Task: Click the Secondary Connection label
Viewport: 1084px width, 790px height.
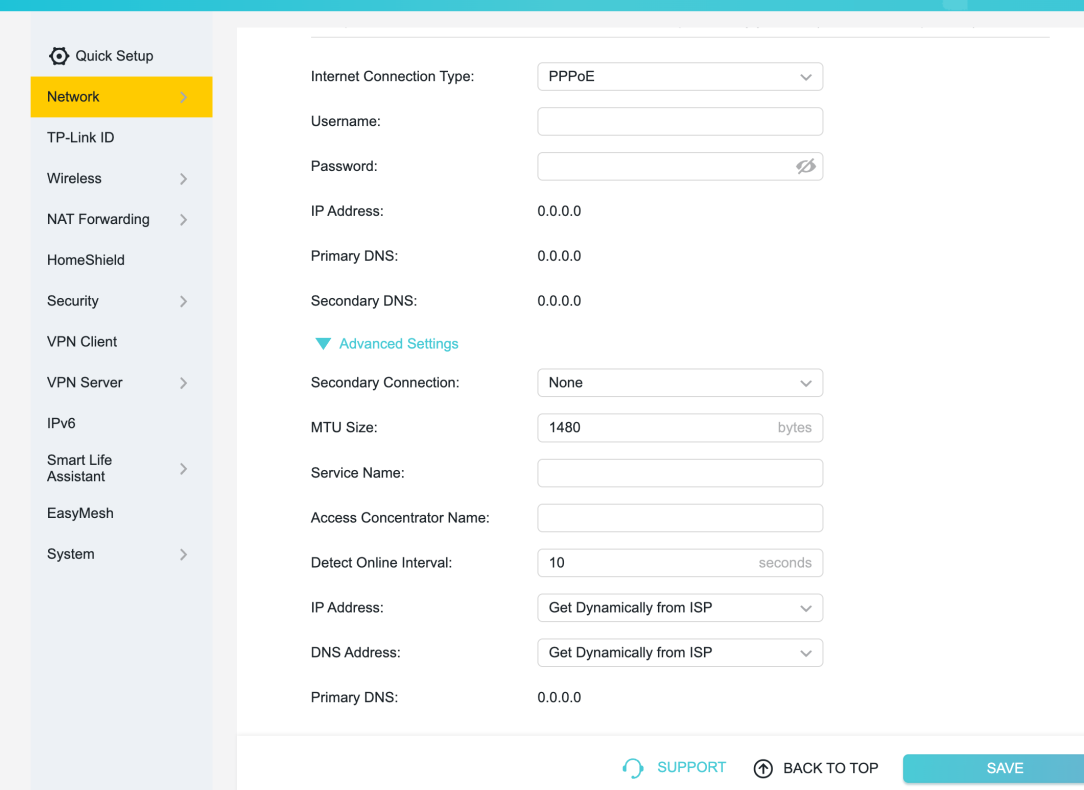Action: point(384,382)
